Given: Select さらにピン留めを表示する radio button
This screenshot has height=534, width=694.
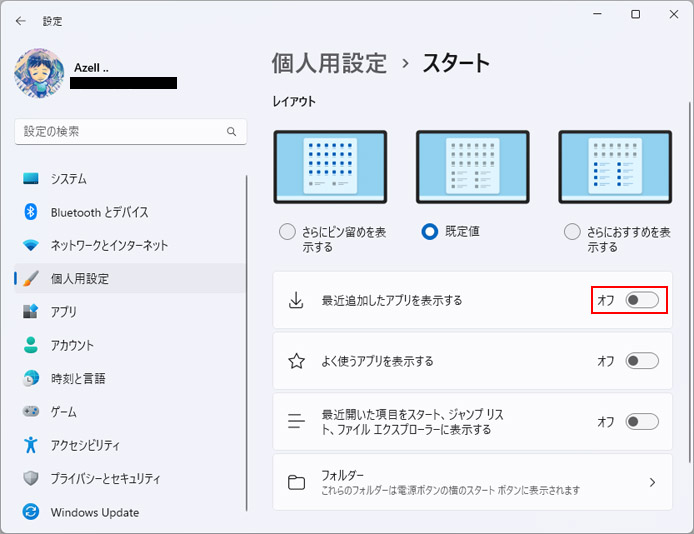Looking at the screenshot, I should point(287,232).
